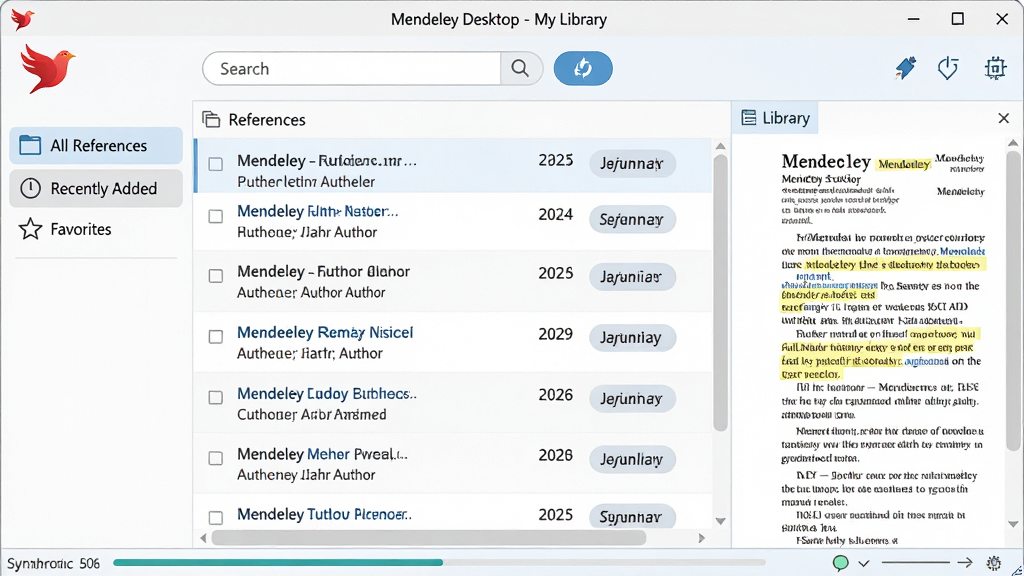The height and width of the screenshot is (576, 1024).
Task: Click the shield power icon in toolbar
Action: [948, 68]
